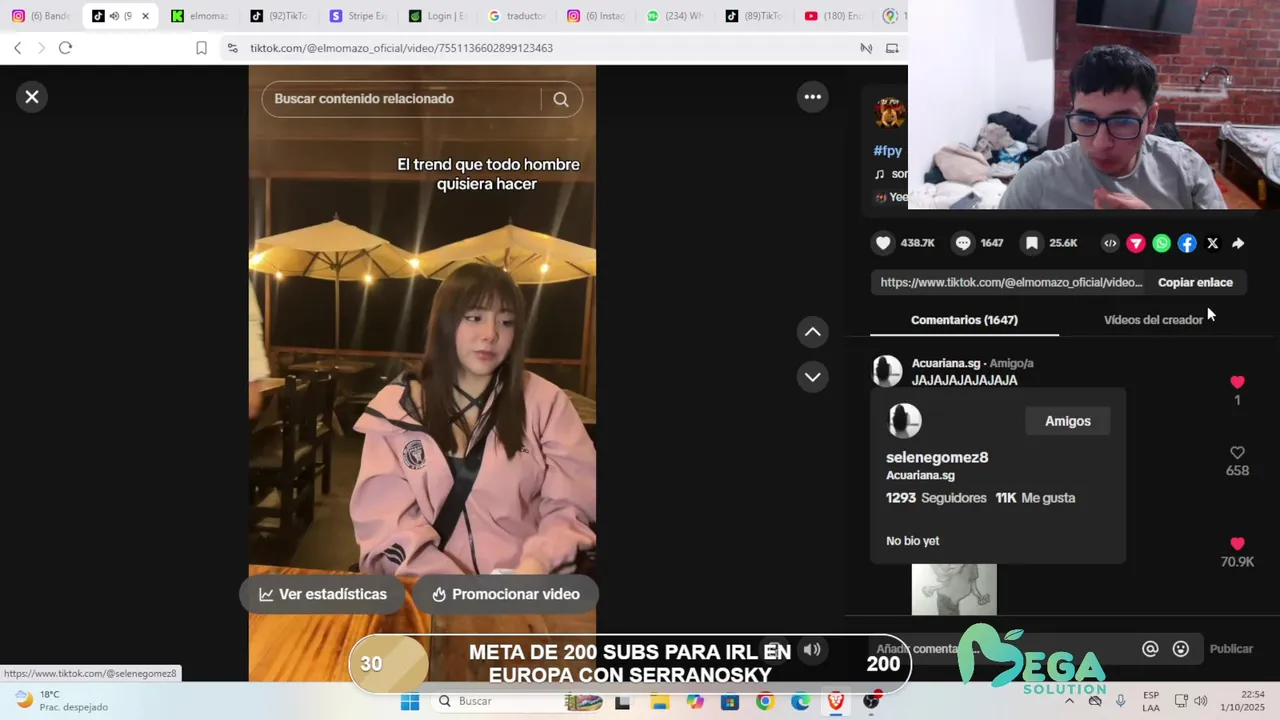Close the active TikTok browser tab
1280x720 pixels.
(145, 16)
